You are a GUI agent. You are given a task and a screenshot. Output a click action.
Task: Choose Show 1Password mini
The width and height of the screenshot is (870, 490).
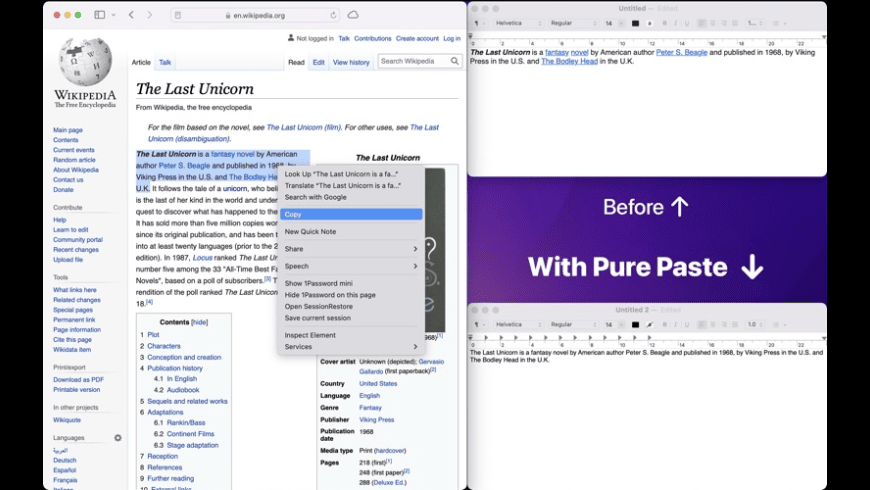click(351, 283)
